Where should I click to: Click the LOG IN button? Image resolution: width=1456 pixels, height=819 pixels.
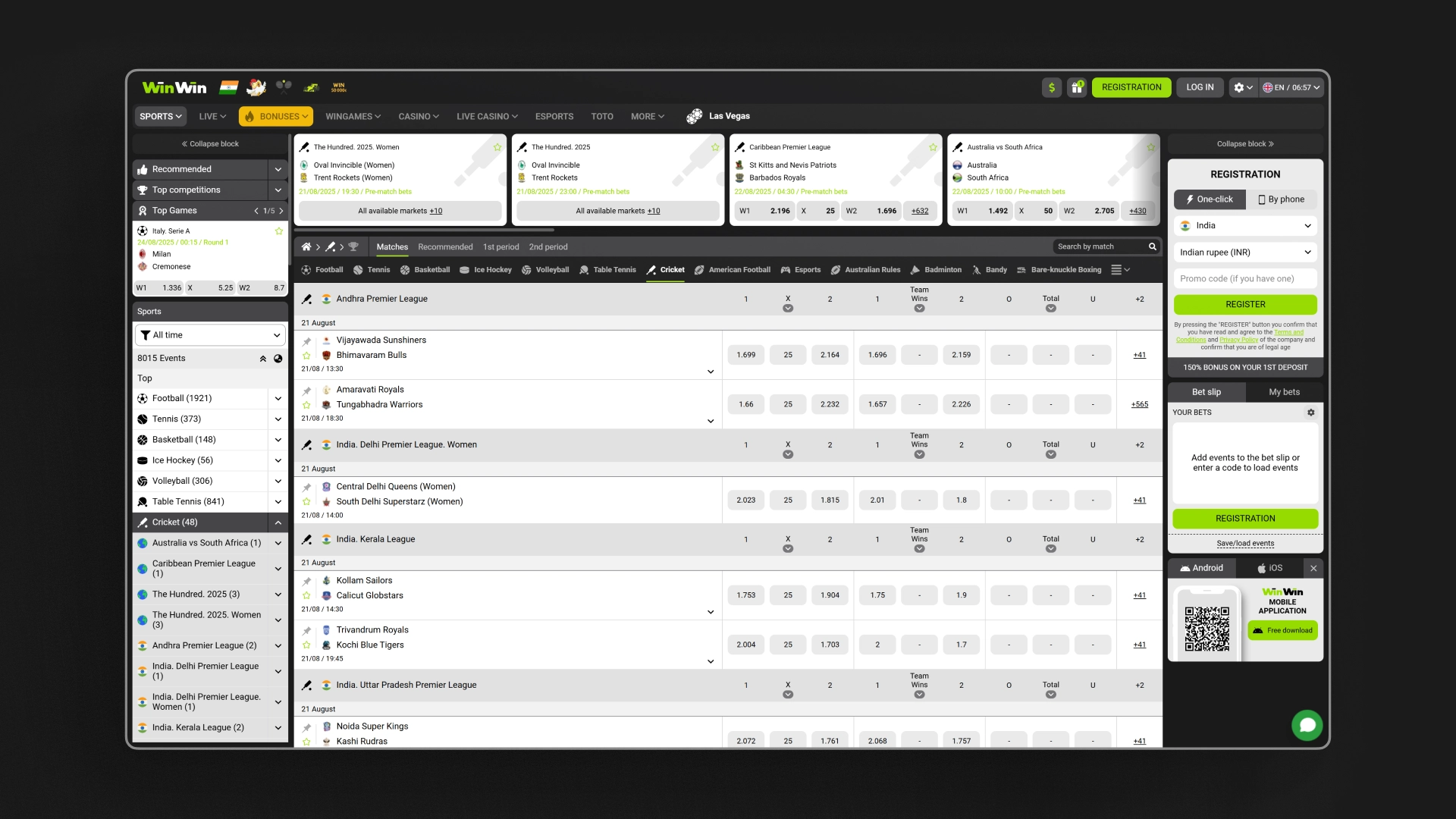[1200, 88]
